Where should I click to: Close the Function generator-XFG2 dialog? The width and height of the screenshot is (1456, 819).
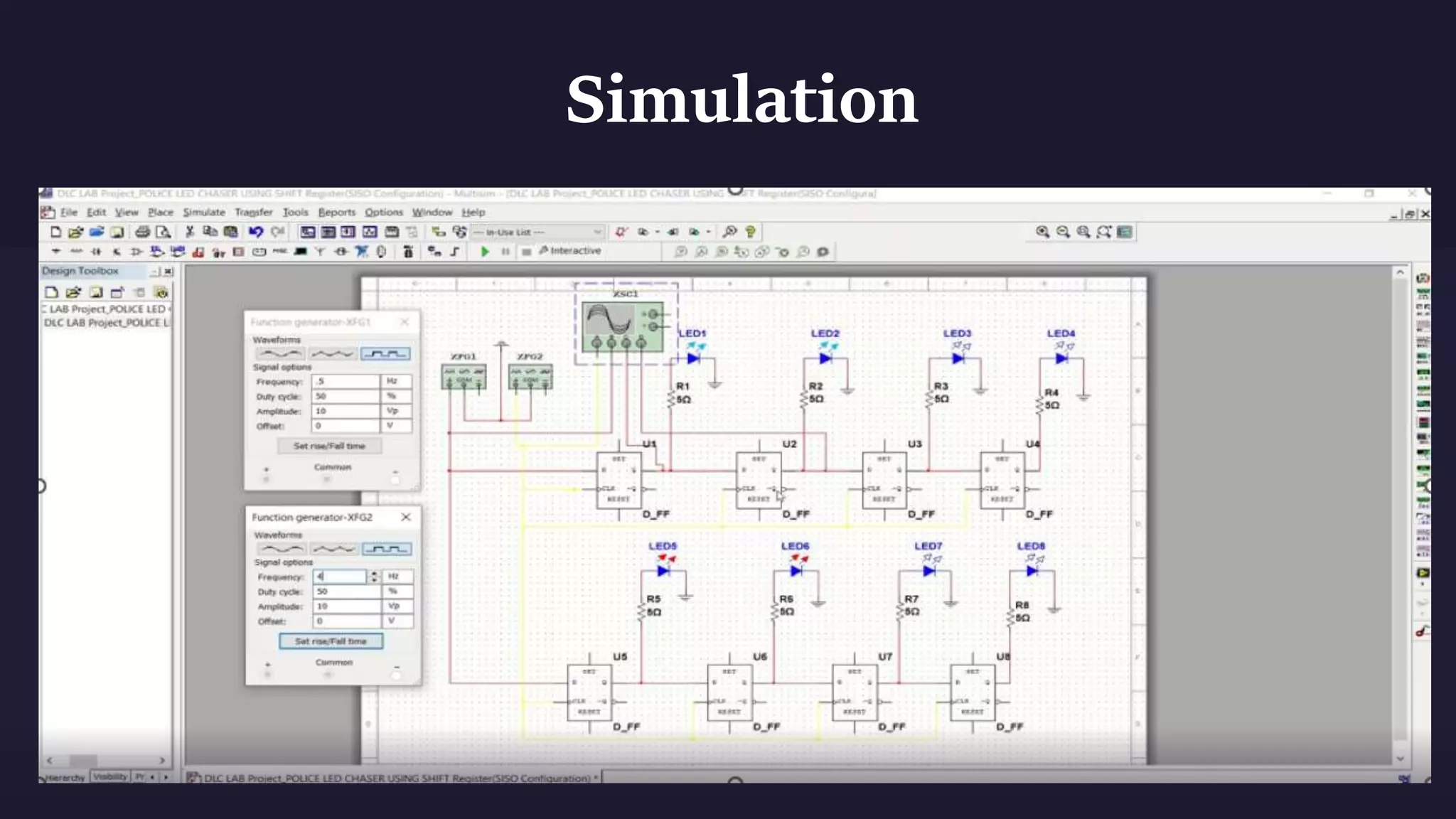click(406, 517)
